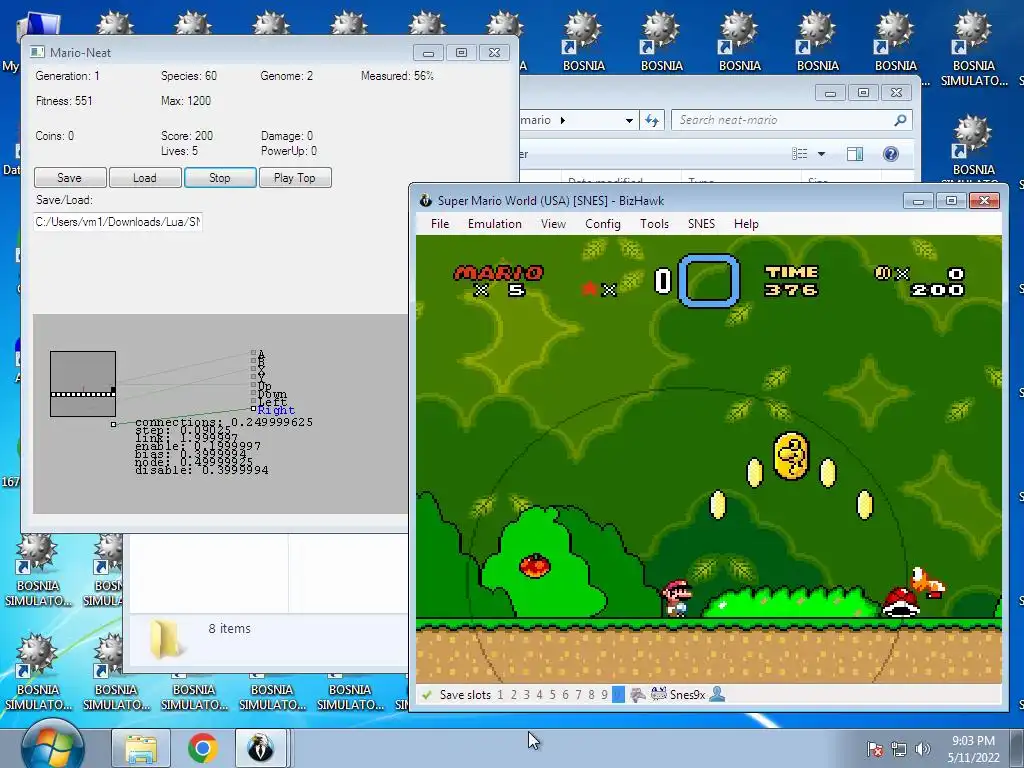This screenshot has width=1024, height=768.
Task: Launch Google Chrome from the taskbar
Action: (x=202, y=748)
